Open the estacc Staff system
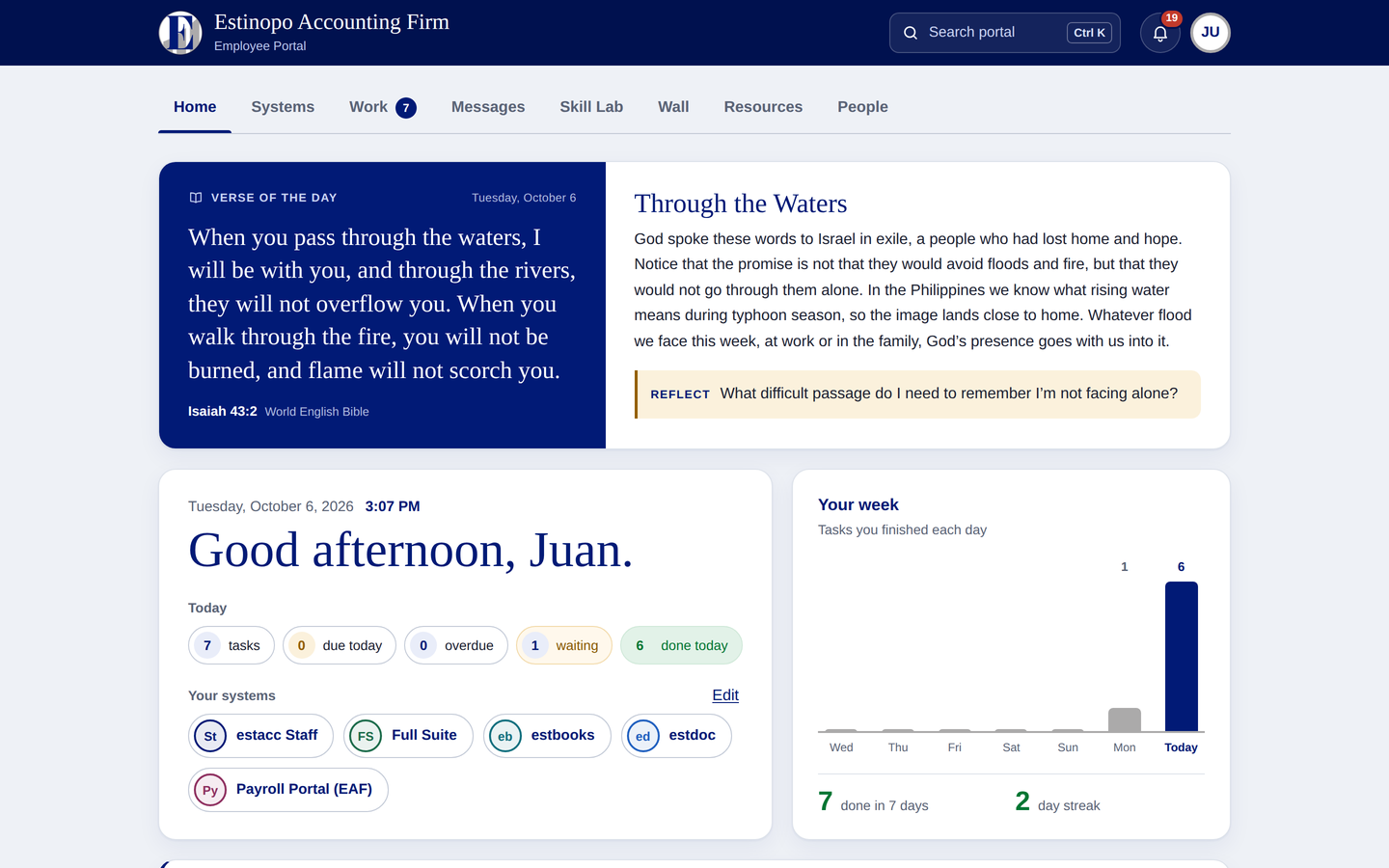This screenshot has width=1389, height=868. (x=260, y=736)
